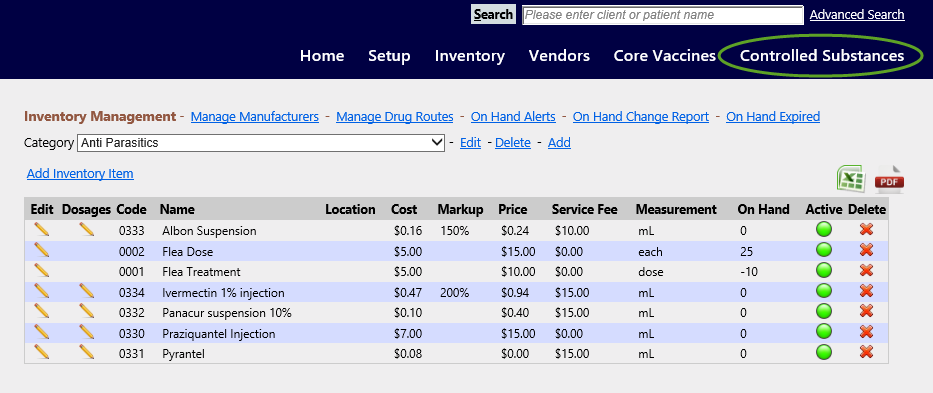
Task: Edit Praziquantel Injection pencil icon
Action: tap(42, 332)
